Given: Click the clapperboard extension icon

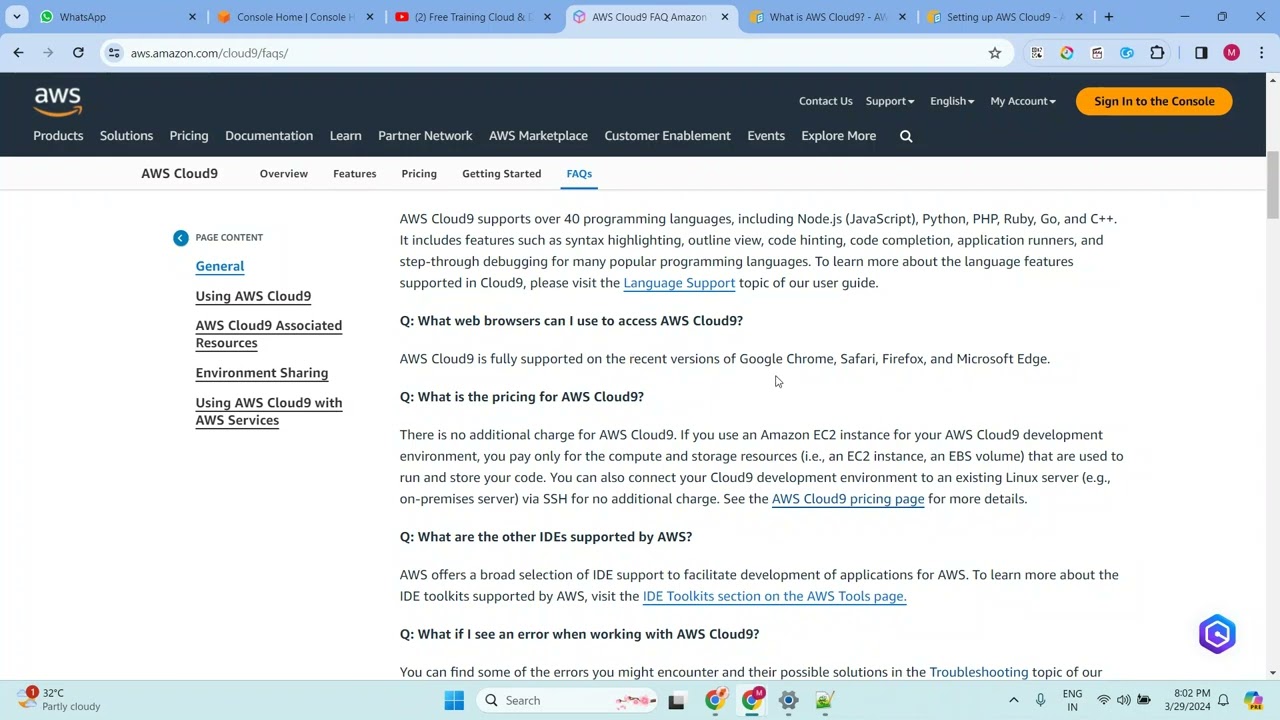Looking at the screenshot, I should coord(1097,53).
